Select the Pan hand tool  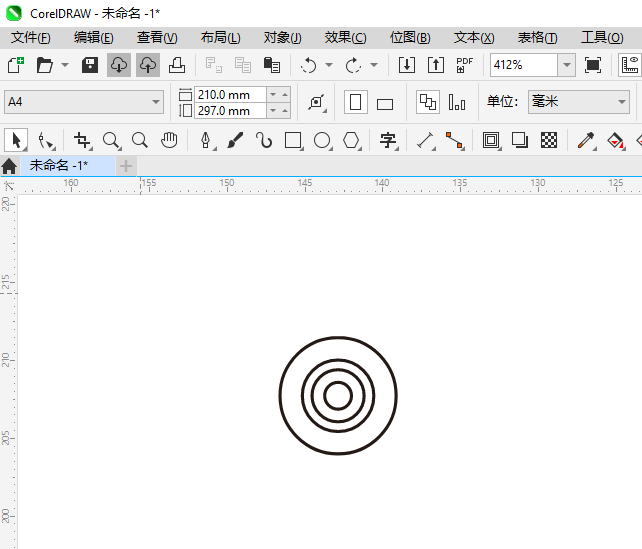[x=169, y=140]
